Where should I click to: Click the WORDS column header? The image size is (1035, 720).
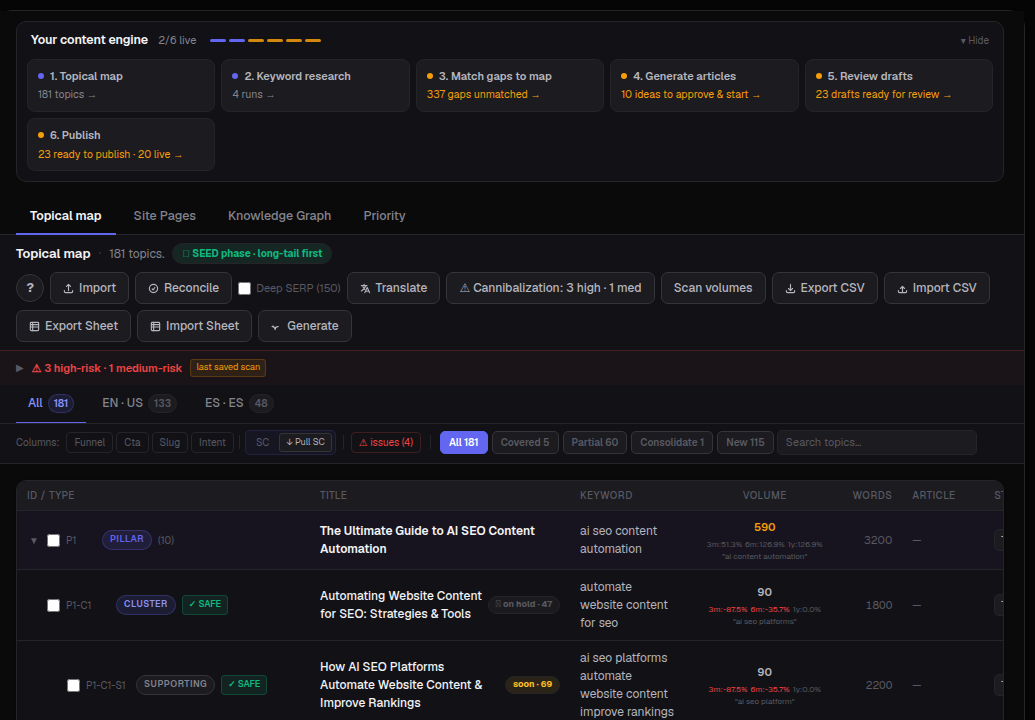tap(872, 495)
